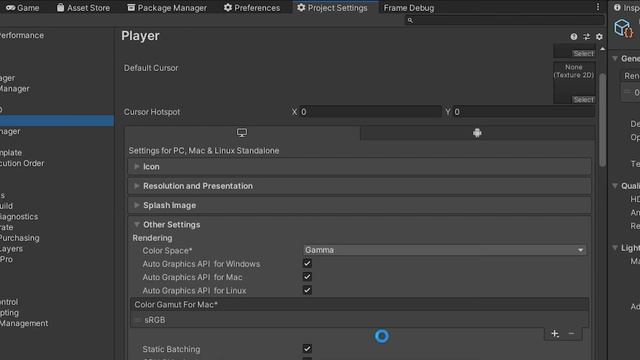The height and width of the screenshot is (360, 640).
Task: Select the Performance settings category
Action: point(22,36)
